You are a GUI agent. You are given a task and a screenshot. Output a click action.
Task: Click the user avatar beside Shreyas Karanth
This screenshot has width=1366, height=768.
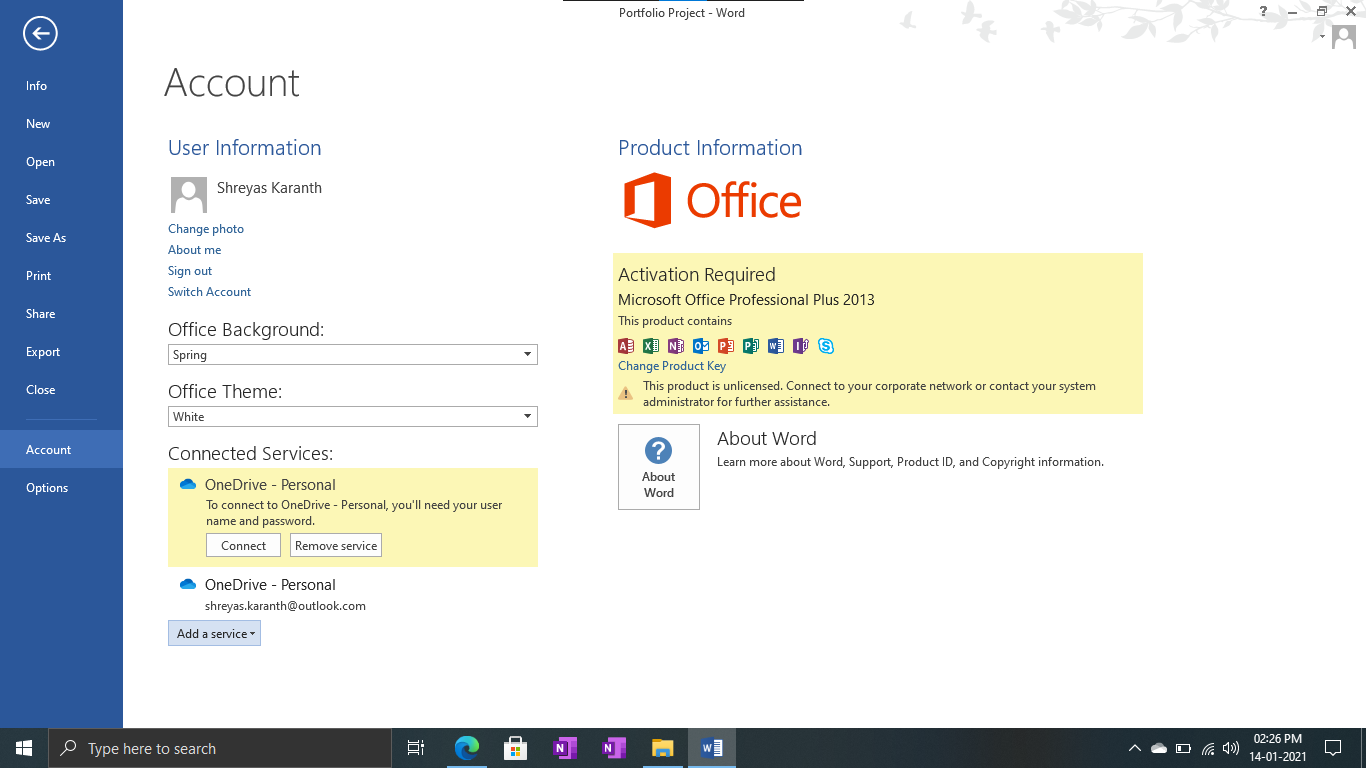point(189,195)
